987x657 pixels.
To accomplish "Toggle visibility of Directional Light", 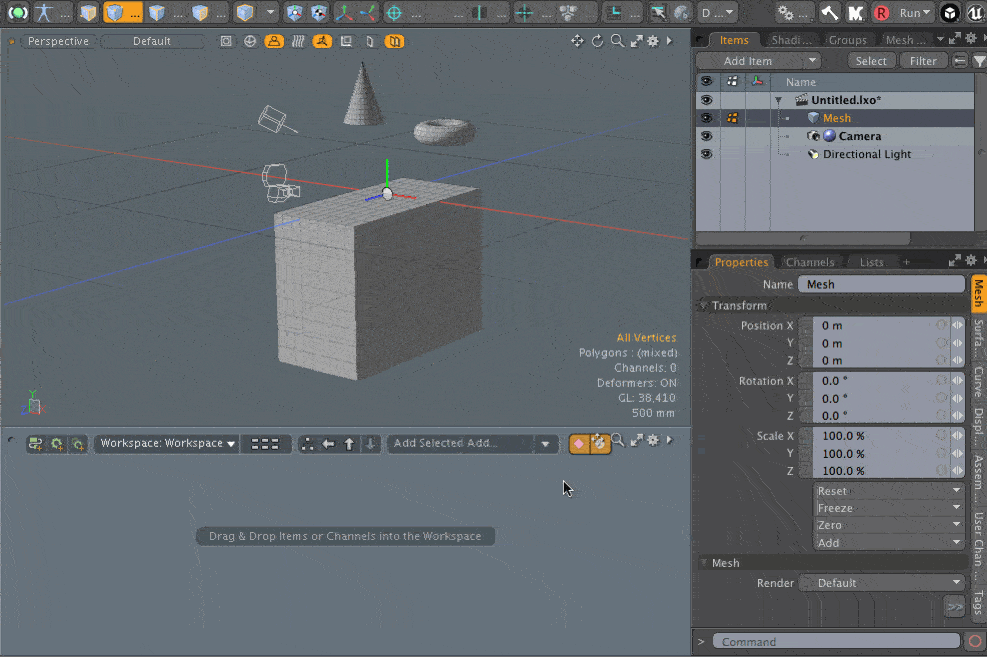I will point(706,154).
